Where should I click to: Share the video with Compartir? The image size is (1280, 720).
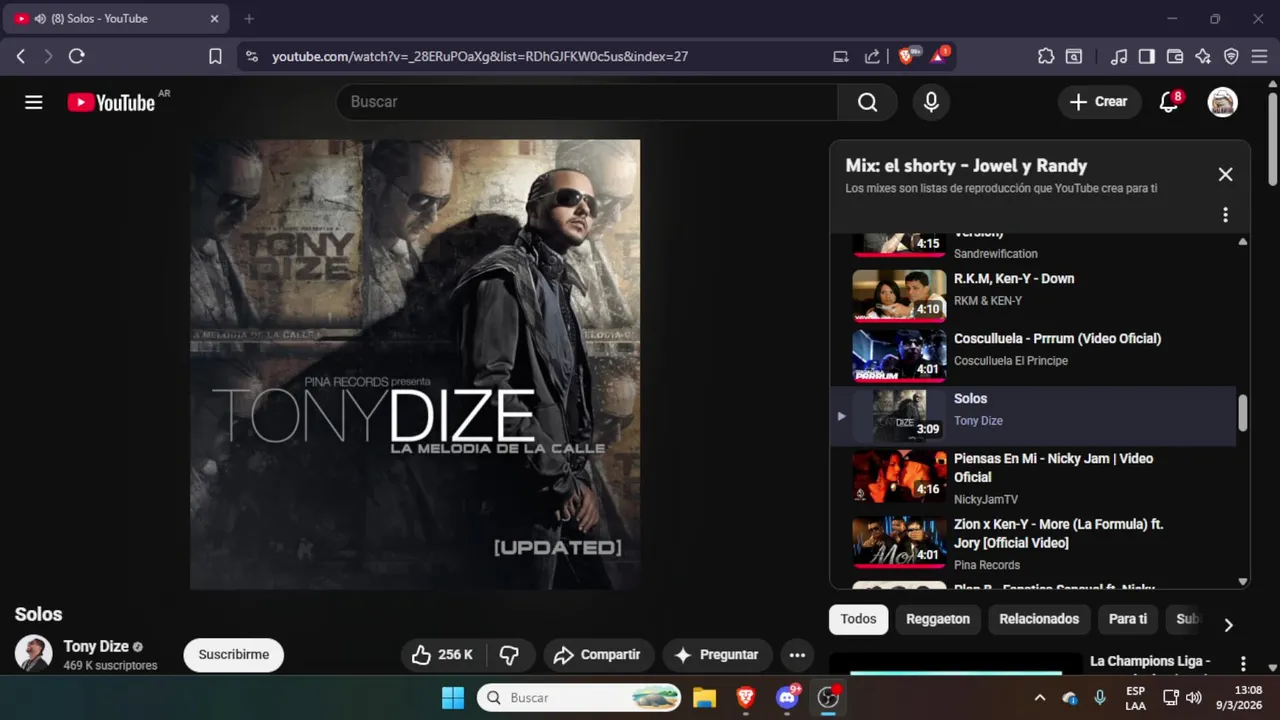pos(599,655)
